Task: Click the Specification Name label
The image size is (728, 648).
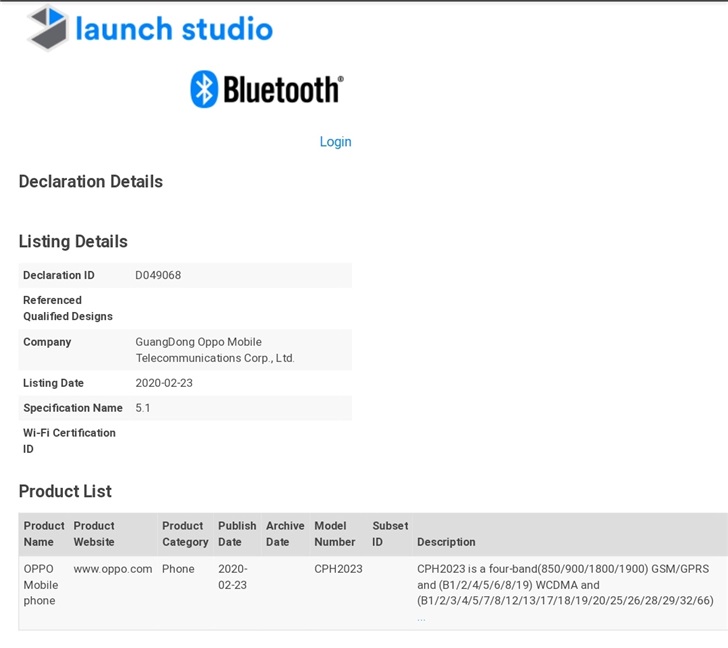Action: [73, 408]
